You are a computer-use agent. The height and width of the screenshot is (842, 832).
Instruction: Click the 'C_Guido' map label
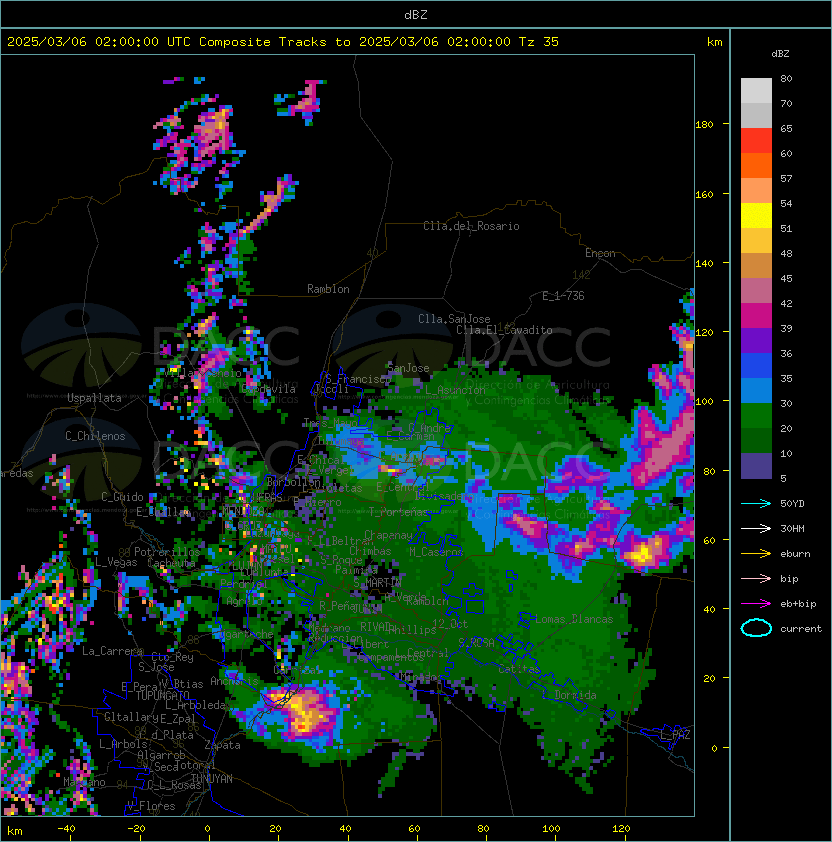click(122, 497)
